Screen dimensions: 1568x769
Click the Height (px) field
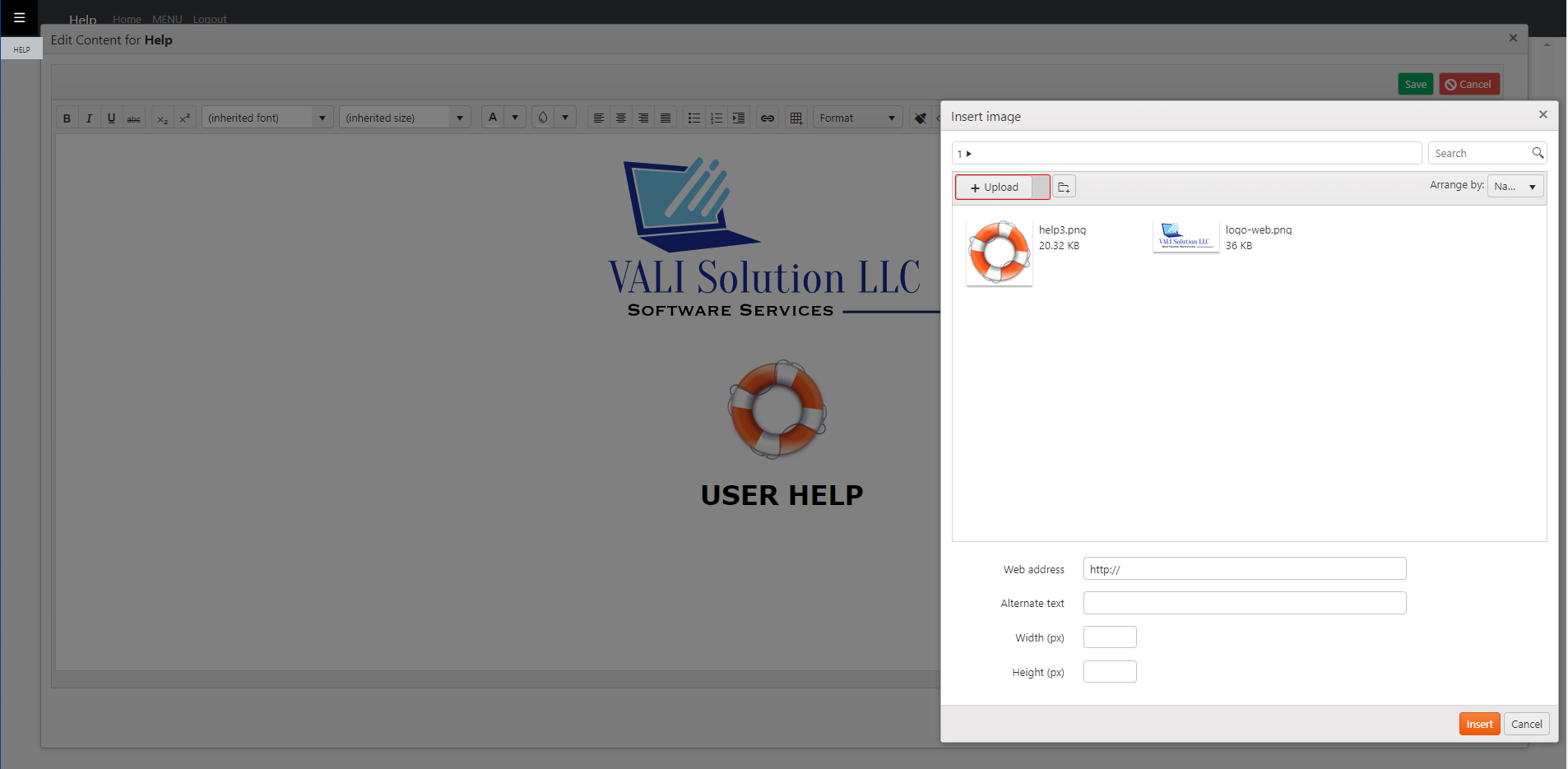[x=1110, y=672]
